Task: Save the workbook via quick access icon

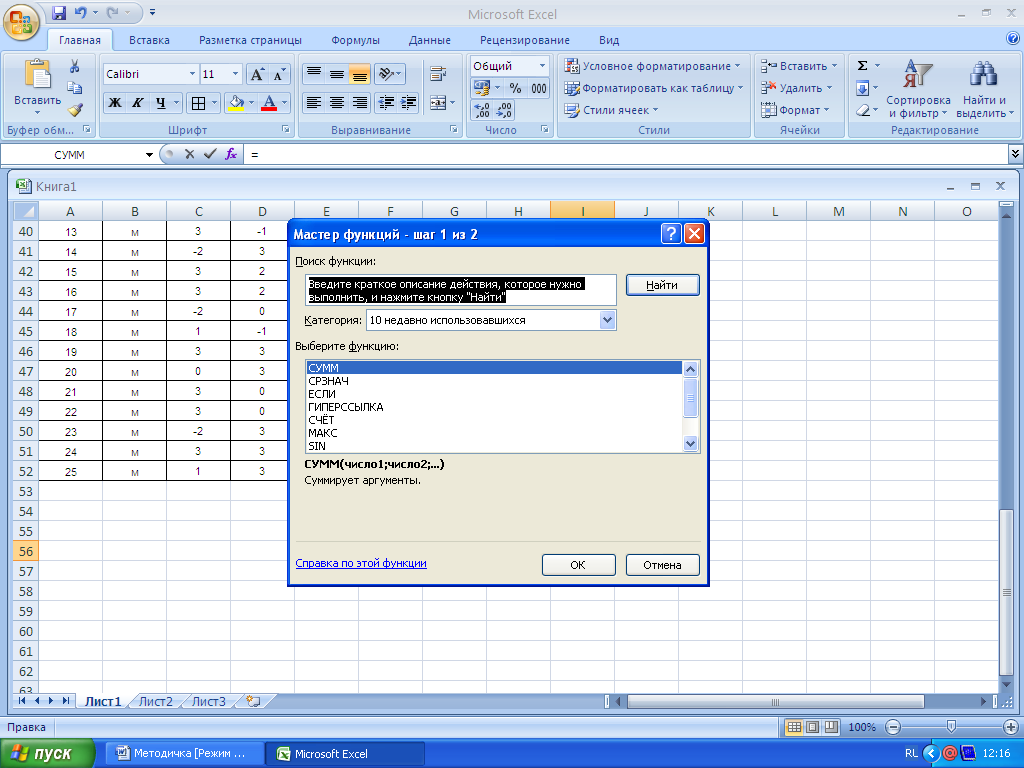Action: pyautogui.click(x=59, y=12)
